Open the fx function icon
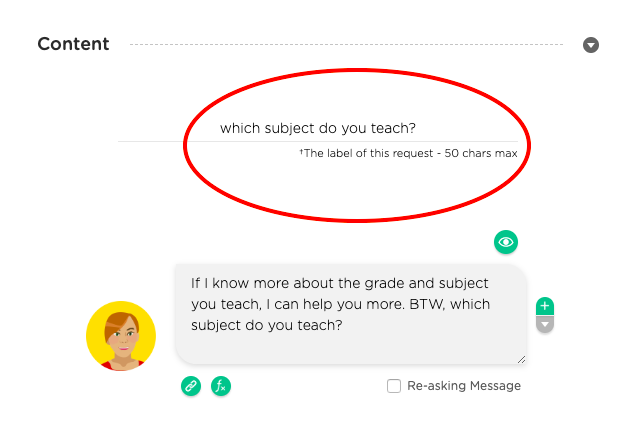 pos(221,386)
